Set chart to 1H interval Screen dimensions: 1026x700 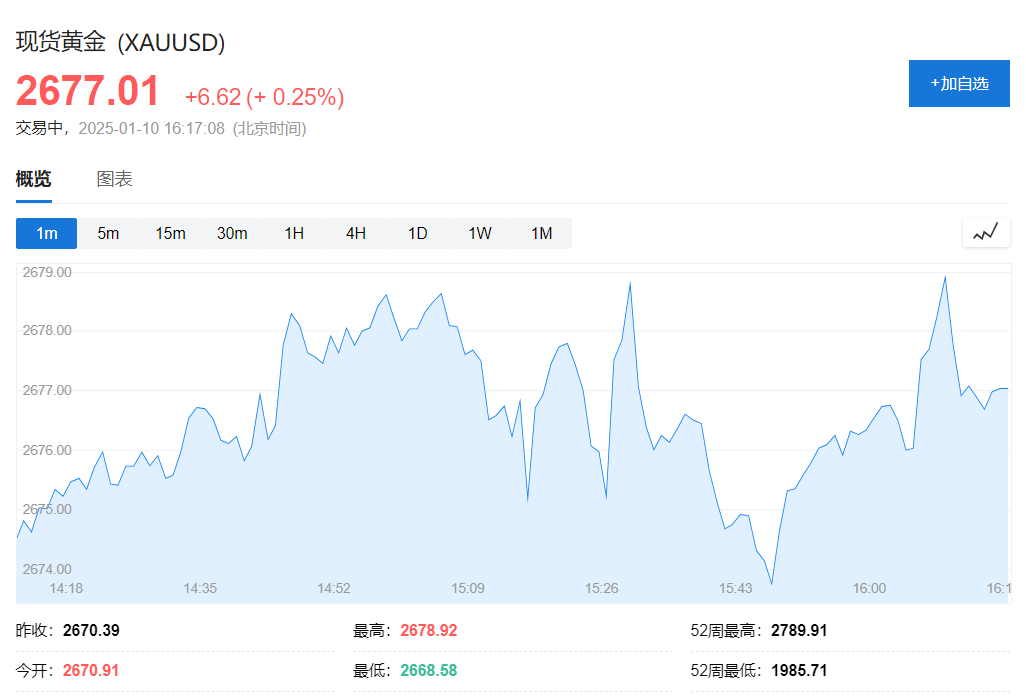click(x=294, y=233)
